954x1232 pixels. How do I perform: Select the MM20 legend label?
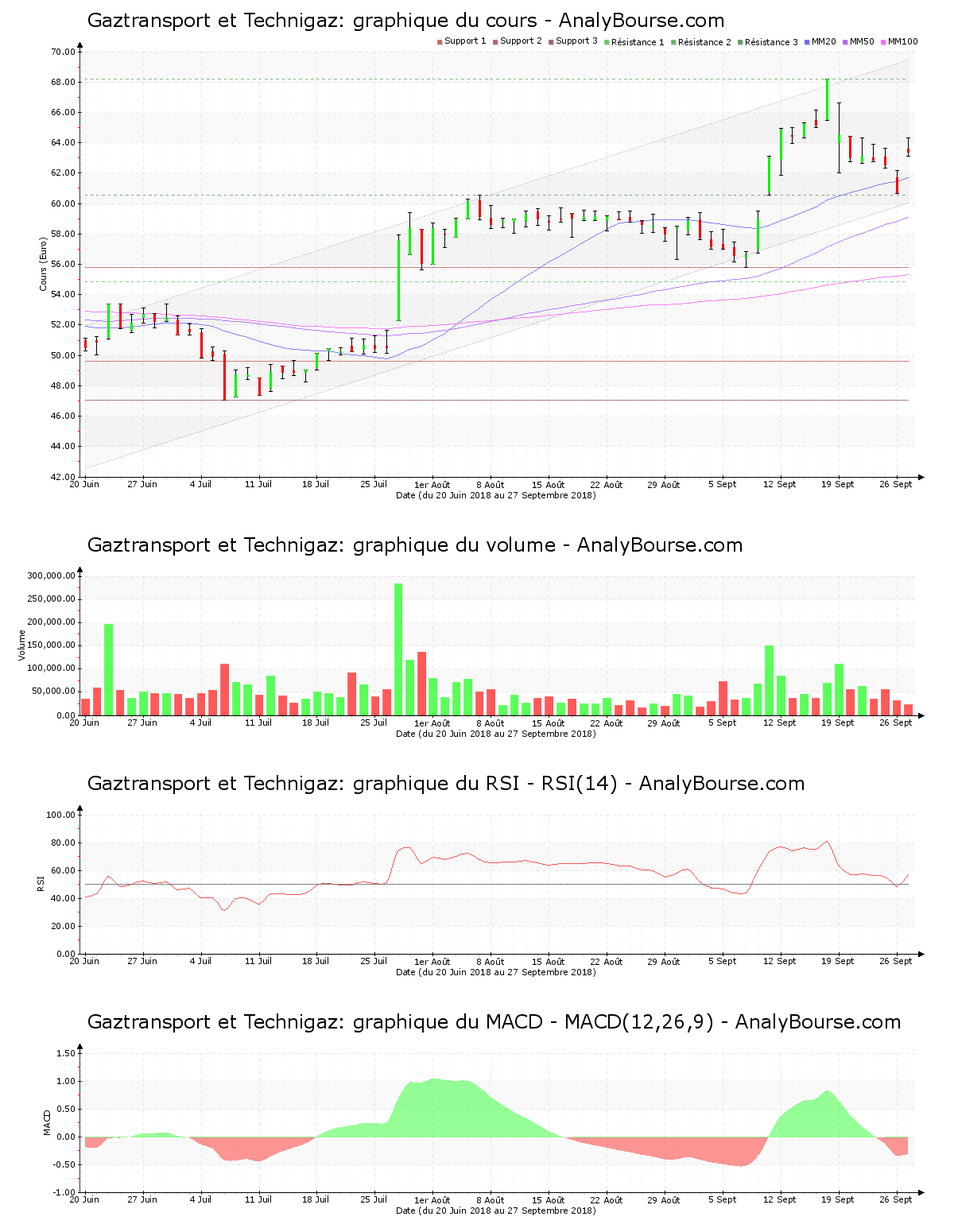pyautogui.click(x=824, y=41)
